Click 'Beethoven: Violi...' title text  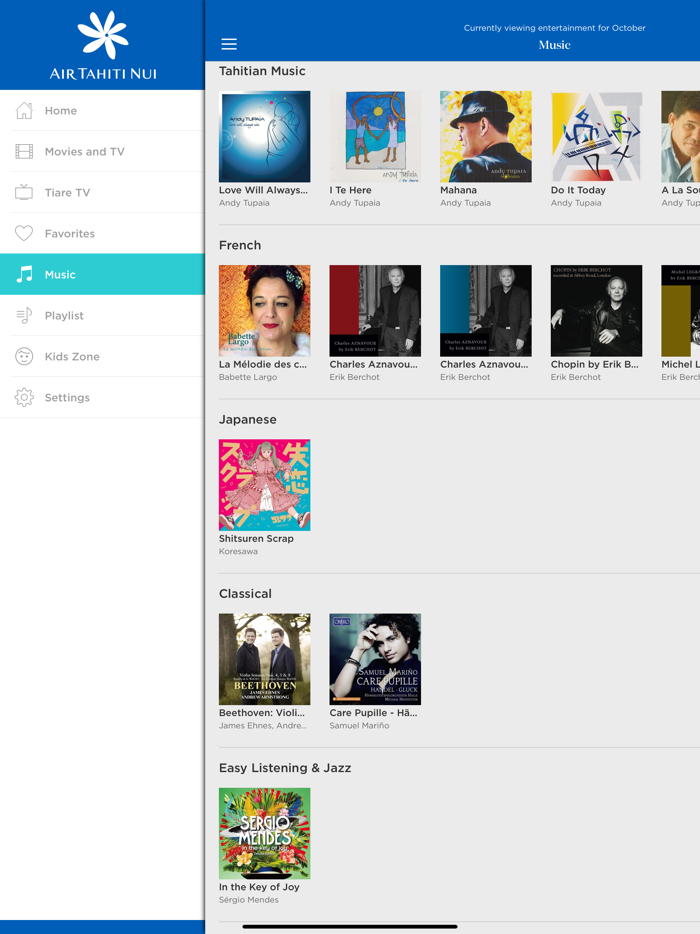(262, 713)
